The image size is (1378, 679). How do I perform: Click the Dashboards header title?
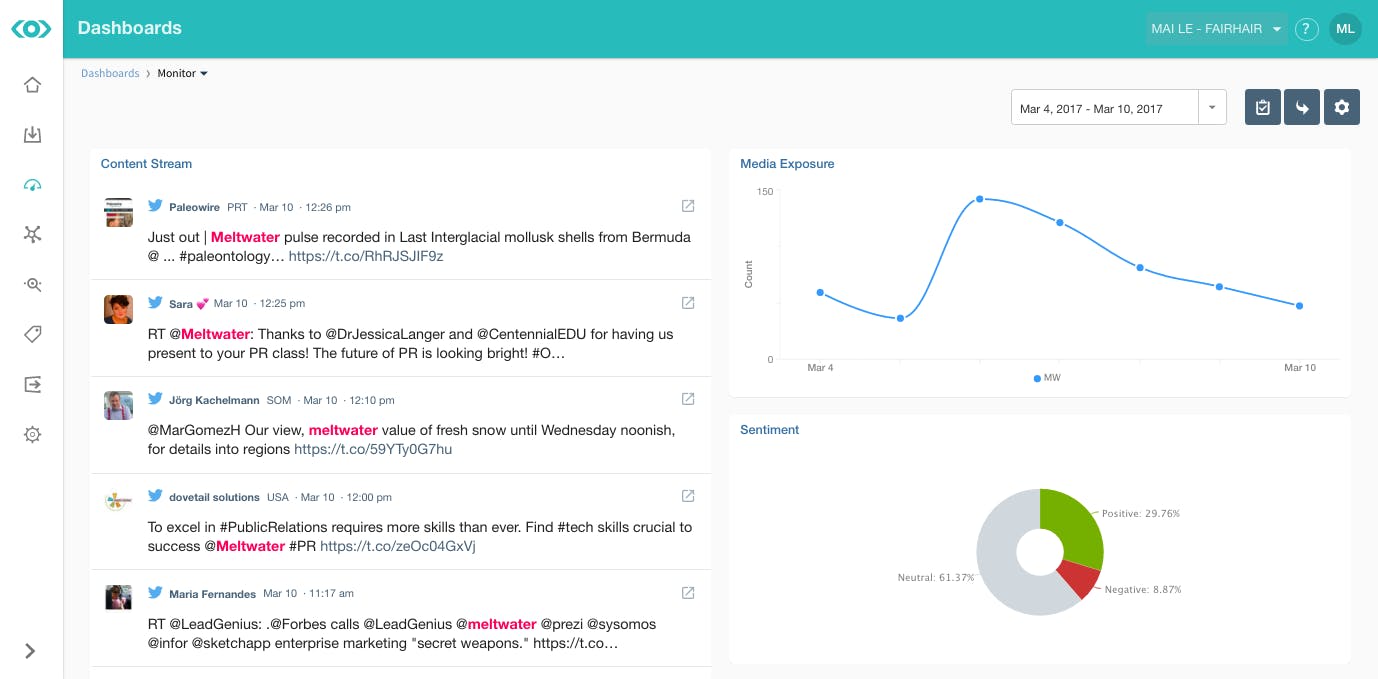point(130,28)
